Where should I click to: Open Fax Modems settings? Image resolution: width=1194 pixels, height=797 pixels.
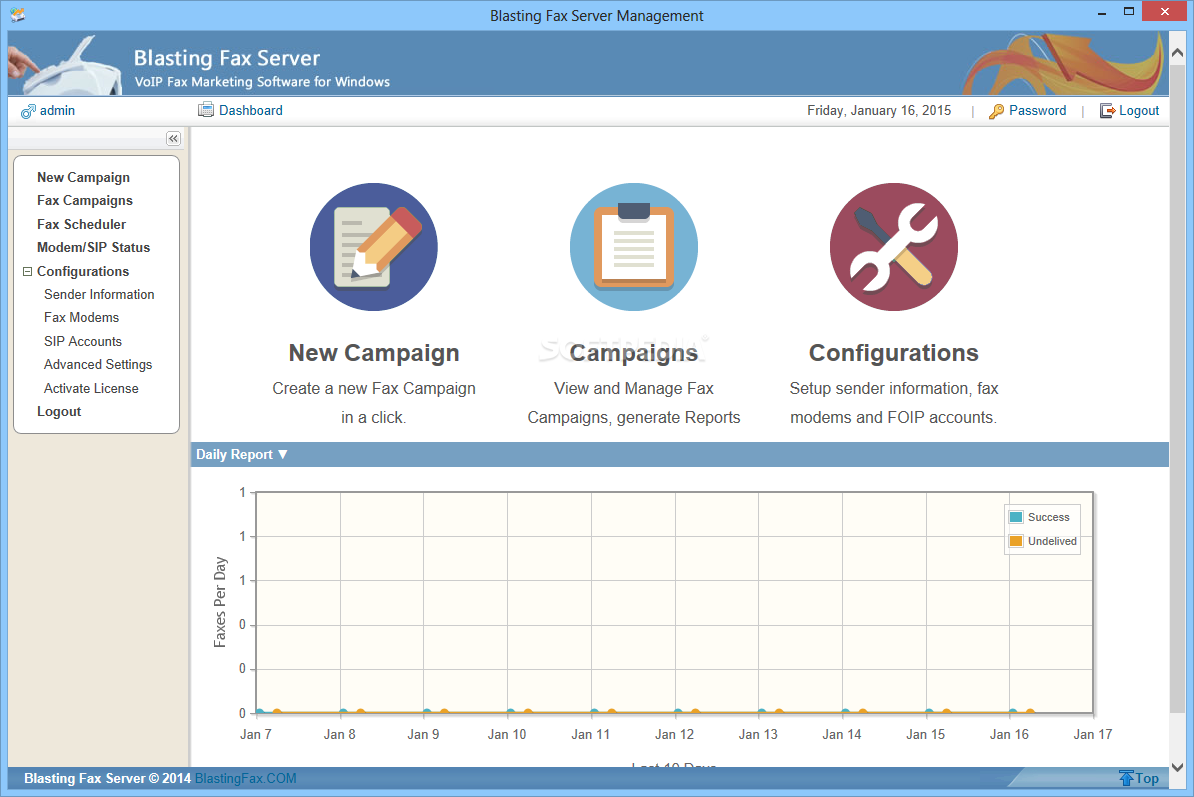(81, 317)
